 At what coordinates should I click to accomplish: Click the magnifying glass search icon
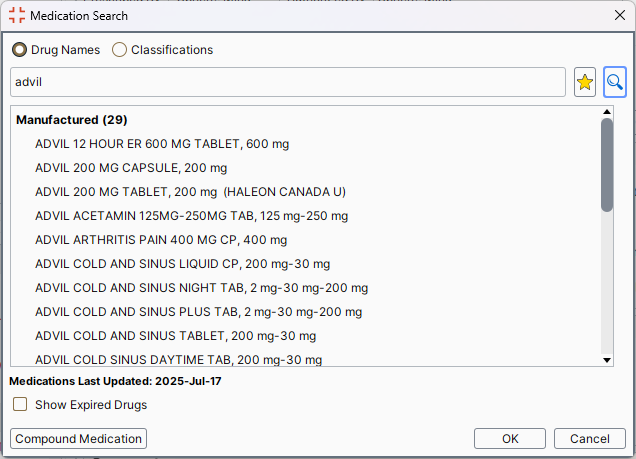[x=615, y=82]
